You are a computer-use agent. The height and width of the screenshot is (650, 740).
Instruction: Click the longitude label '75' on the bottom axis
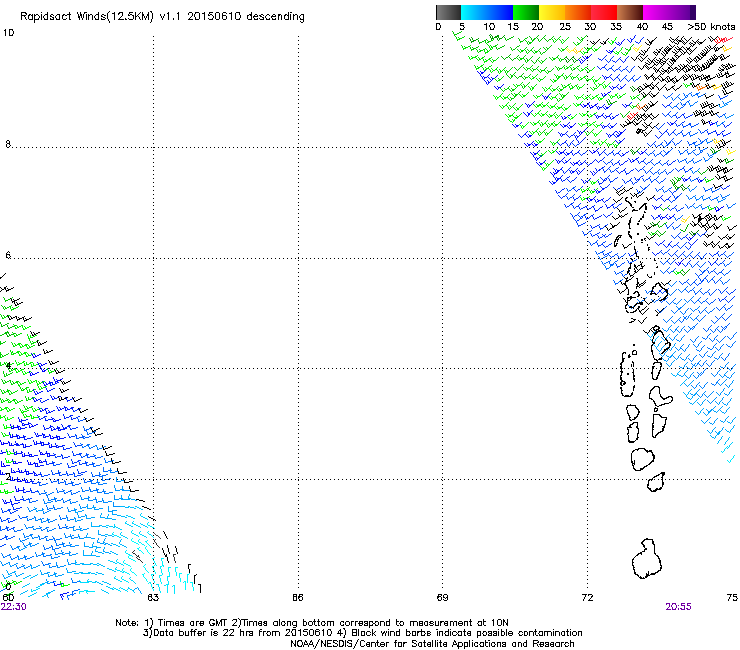pos(732,598)
